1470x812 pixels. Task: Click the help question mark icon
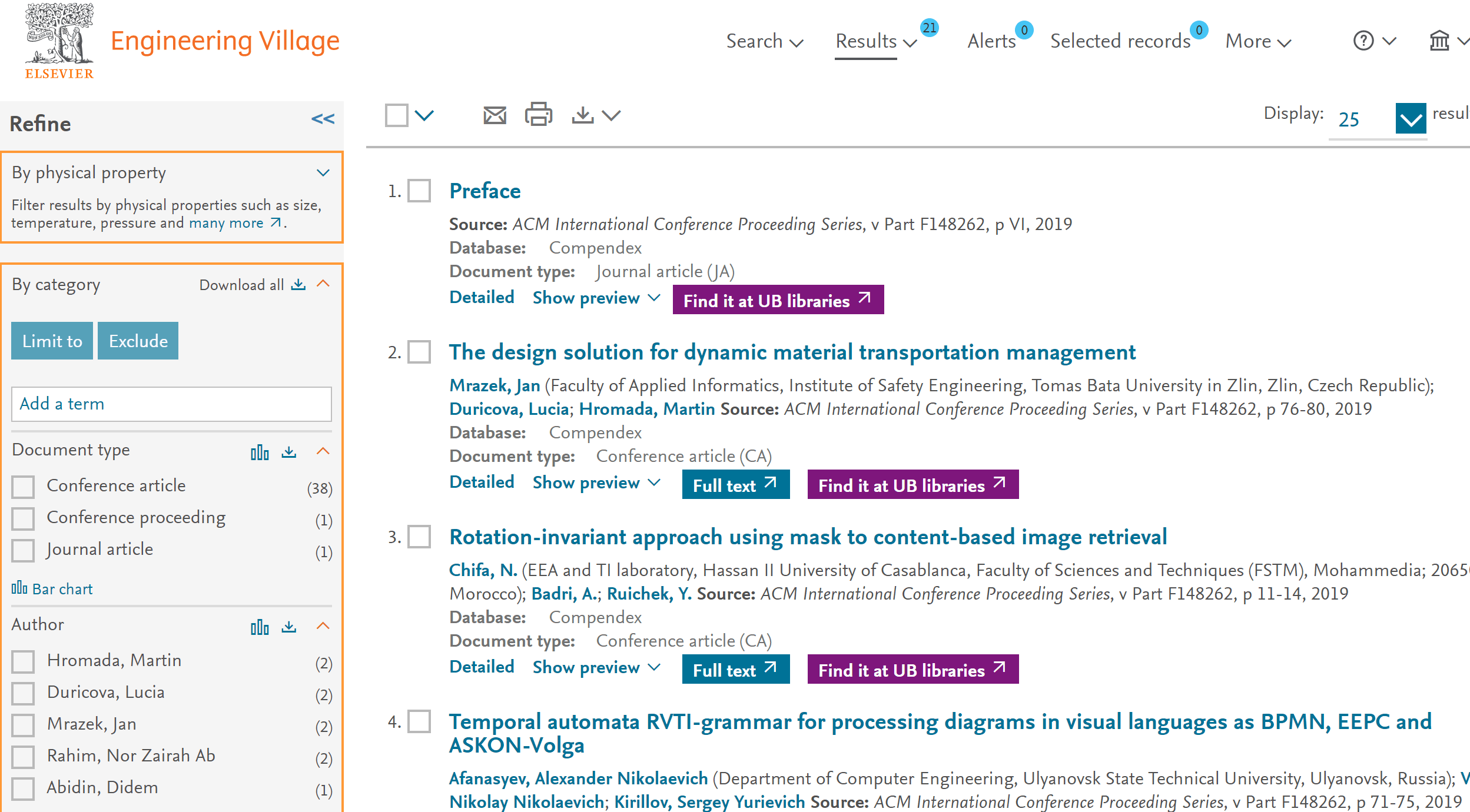(x=1363, y=41)
